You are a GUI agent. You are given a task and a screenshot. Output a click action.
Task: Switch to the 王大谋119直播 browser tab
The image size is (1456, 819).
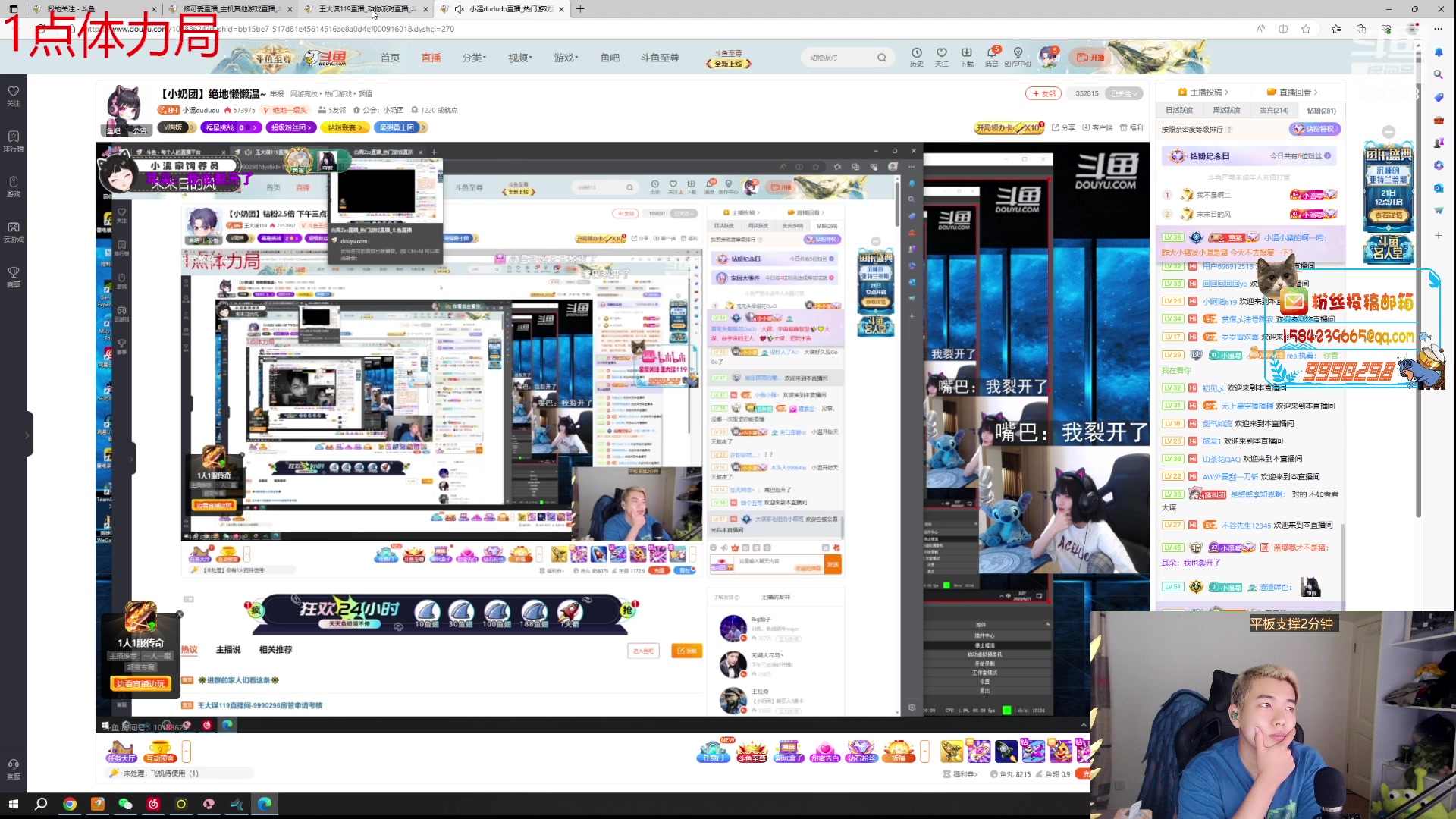tap(366, 9)
